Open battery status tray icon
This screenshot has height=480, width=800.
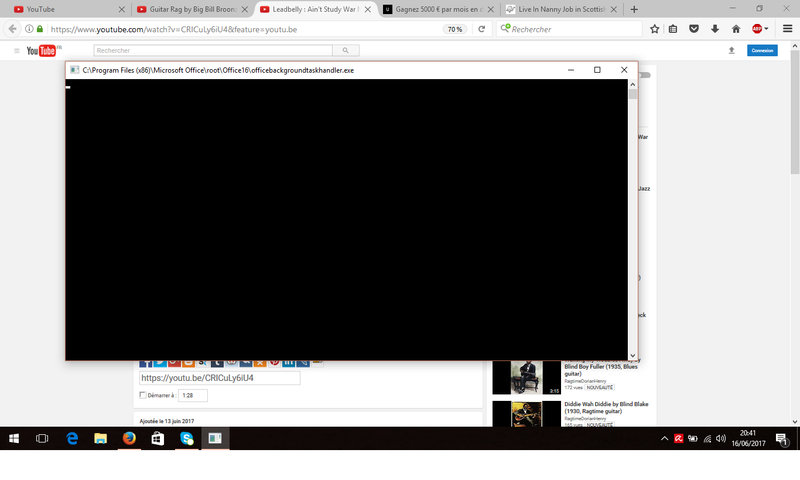692,438
